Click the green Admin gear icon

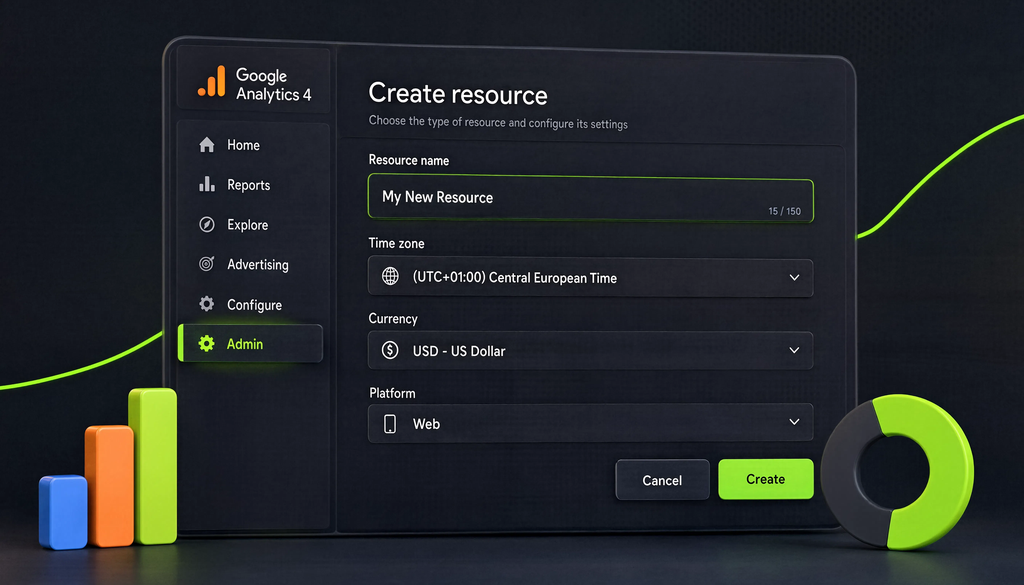coord(206,343)
